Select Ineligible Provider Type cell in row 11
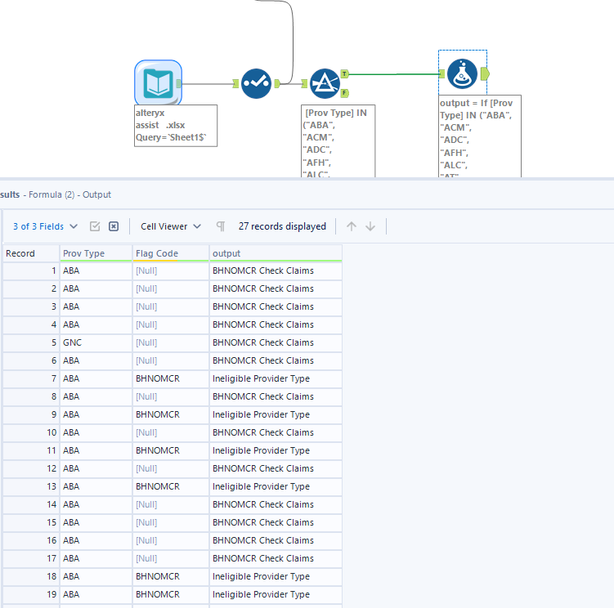This screenshot has height=608, width=614. (x=276, y=451)
